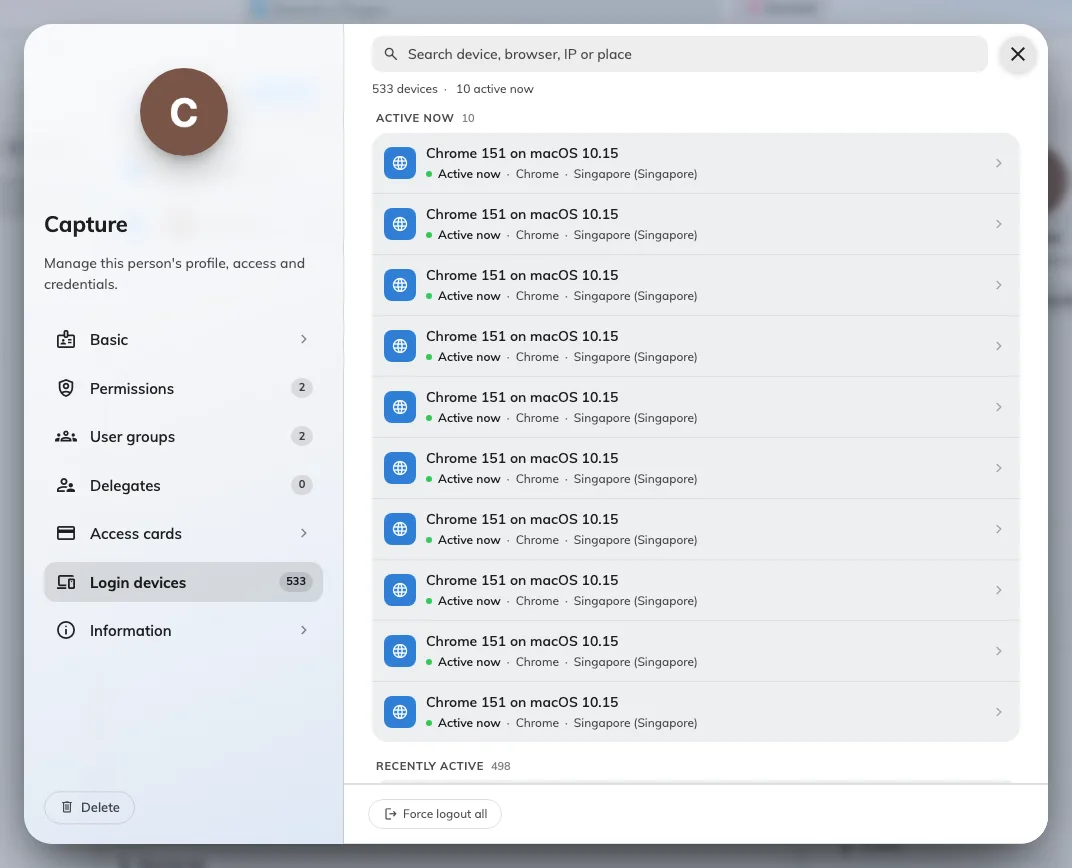This screenshot has height=868, width=1072.
Task: Click the Basic ID badge icon
Action: 66,340
